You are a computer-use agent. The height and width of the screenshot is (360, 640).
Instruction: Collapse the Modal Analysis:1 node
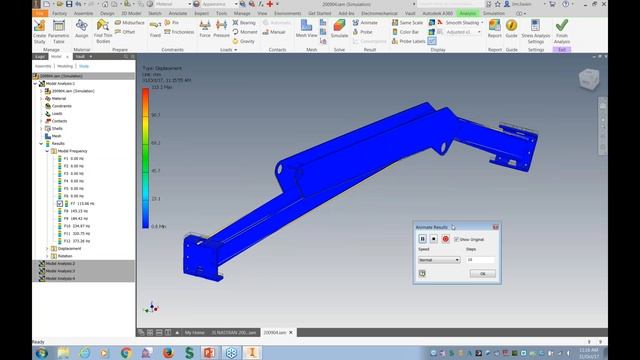coord(35,83)
